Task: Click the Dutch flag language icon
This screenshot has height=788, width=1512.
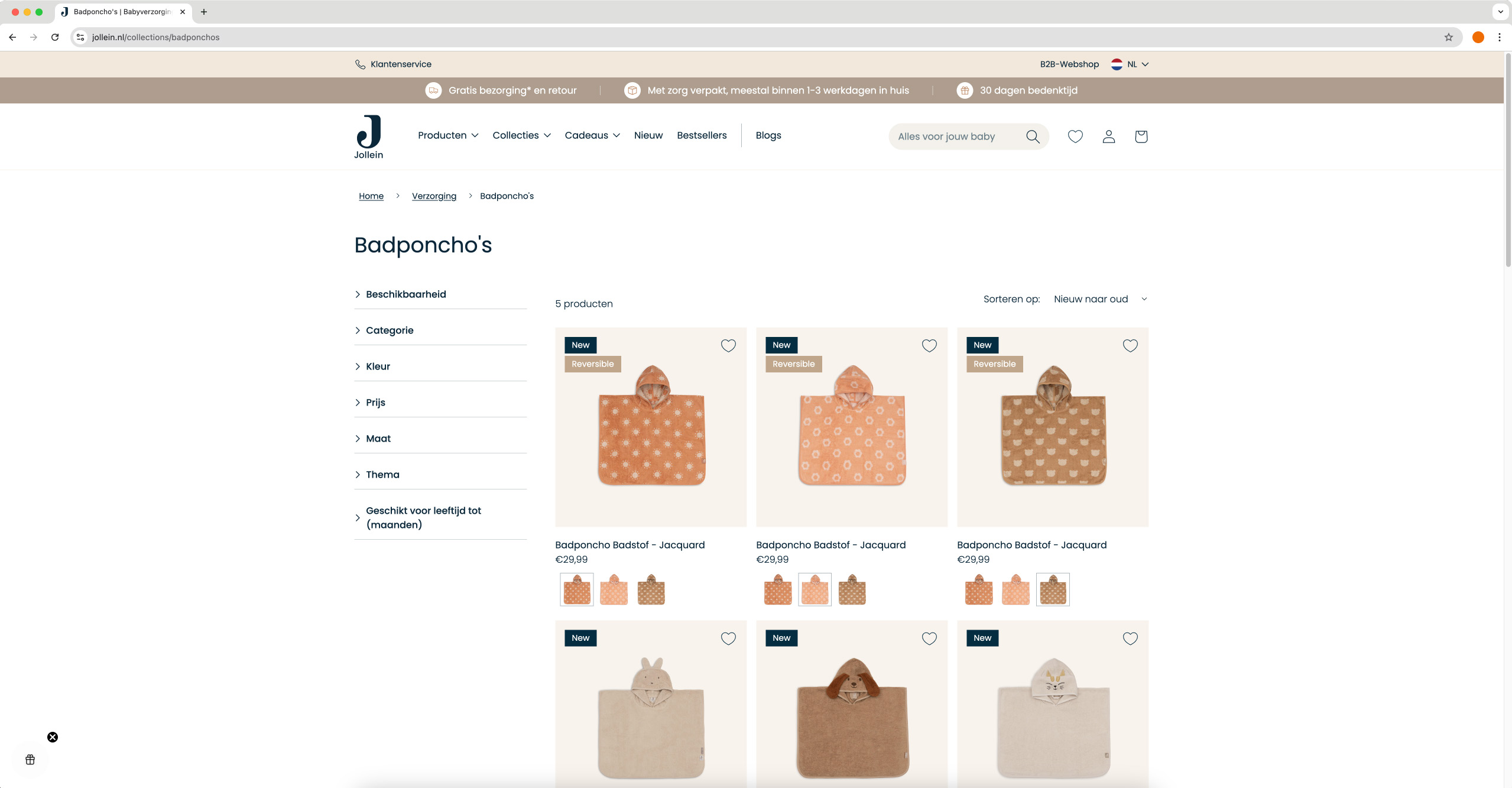Action: 1117,64
